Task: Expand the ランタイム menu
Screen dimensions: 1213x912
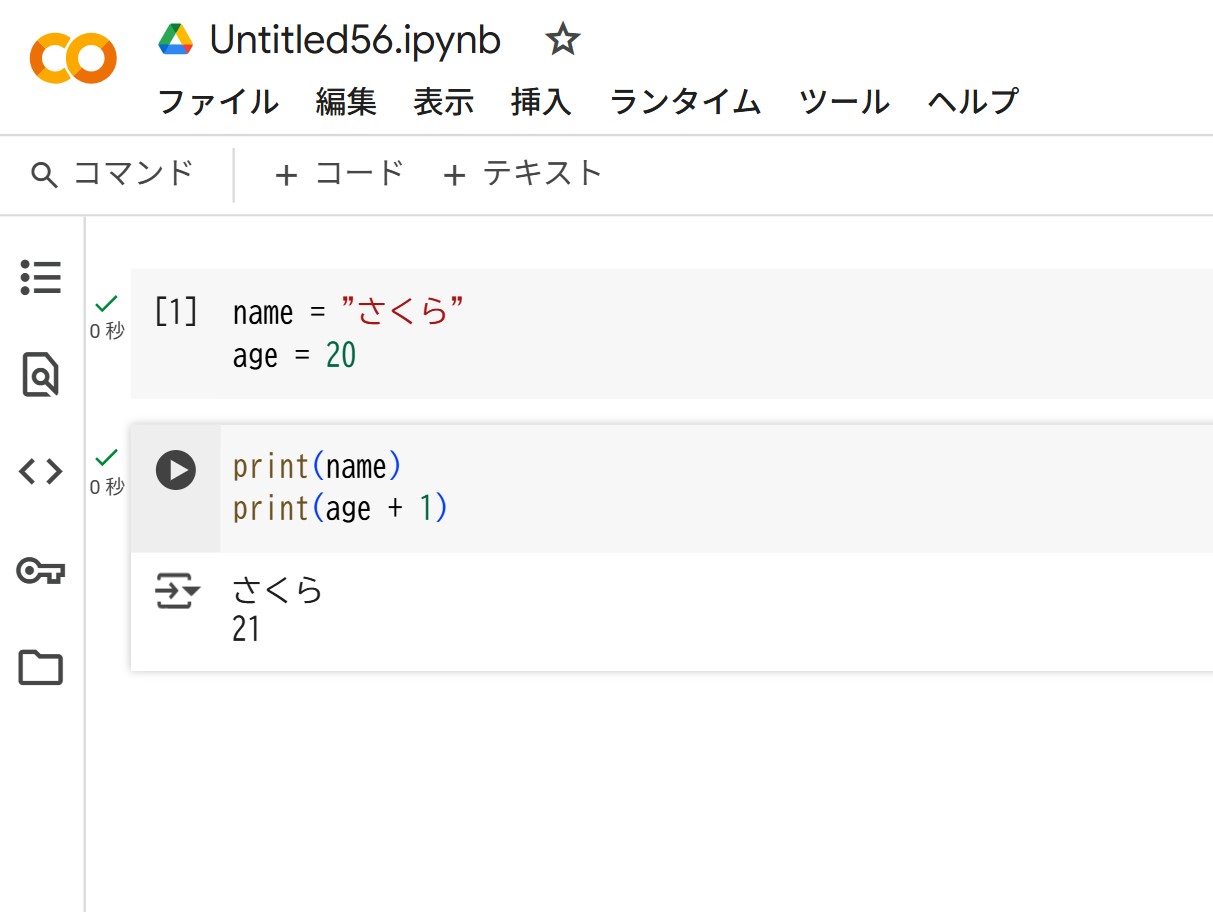Action: pyautogui.click(x=685, y=102)
